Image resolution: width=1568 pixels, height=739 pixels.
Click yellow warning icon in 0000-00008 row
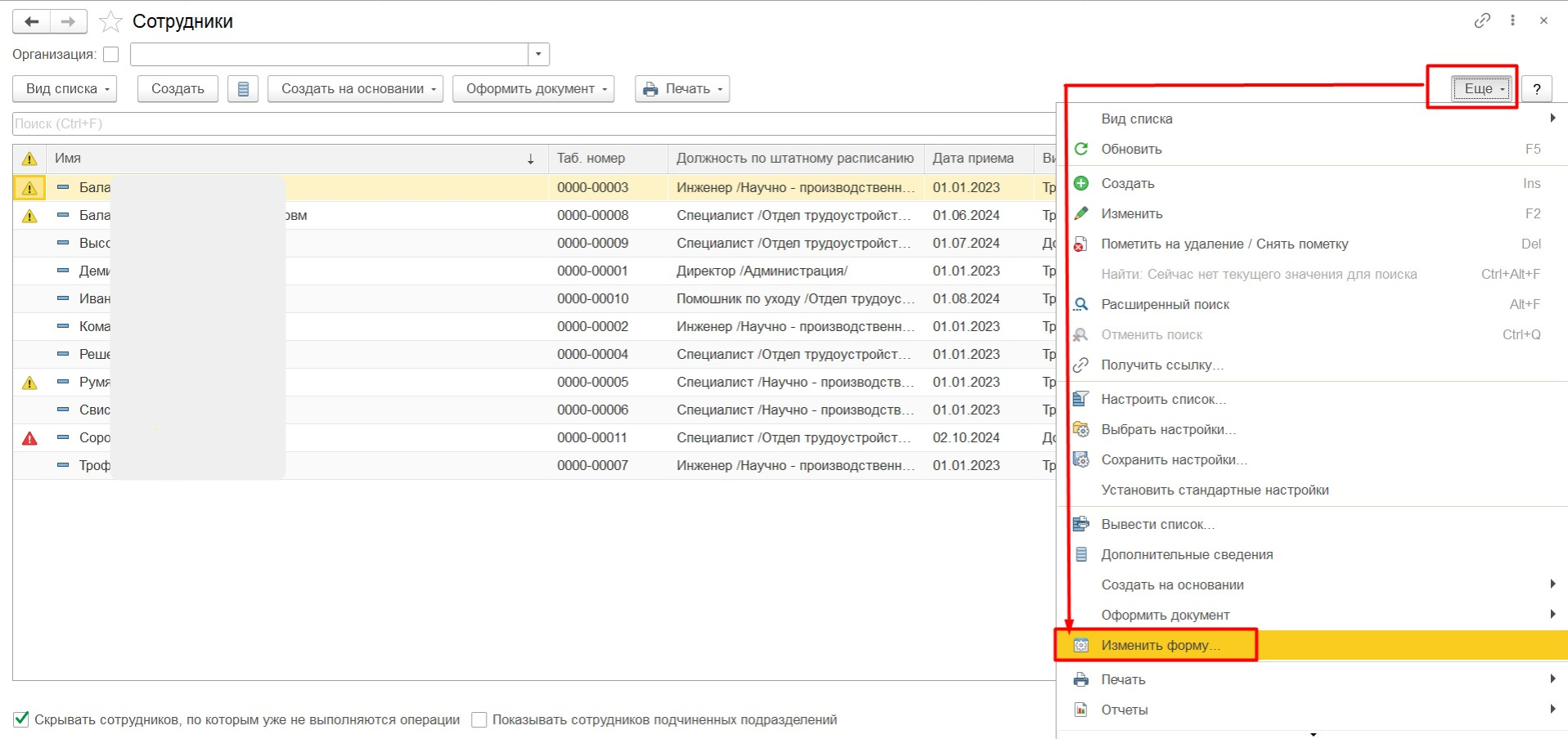point(29,216)
